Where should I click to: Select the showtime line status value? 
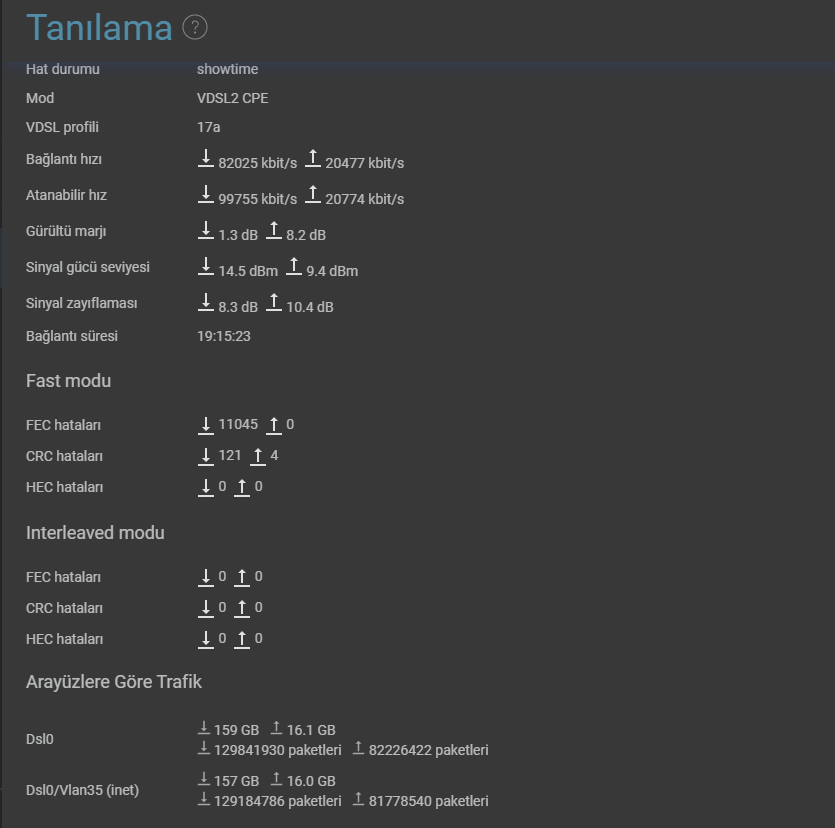tap(227, 69)
